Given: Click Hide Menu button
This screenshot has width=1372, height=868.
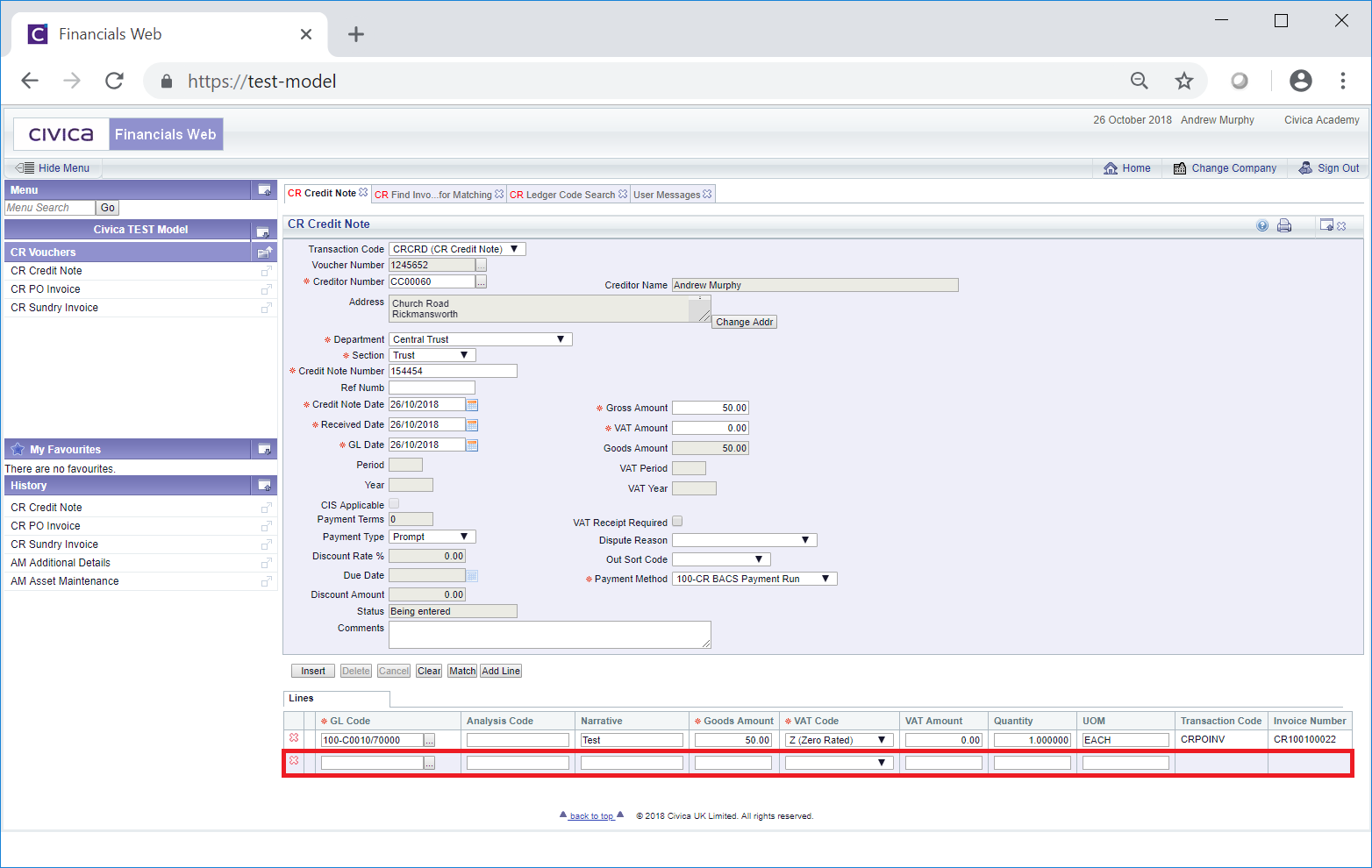Looking at the screenshot, I should coord(54,167).
